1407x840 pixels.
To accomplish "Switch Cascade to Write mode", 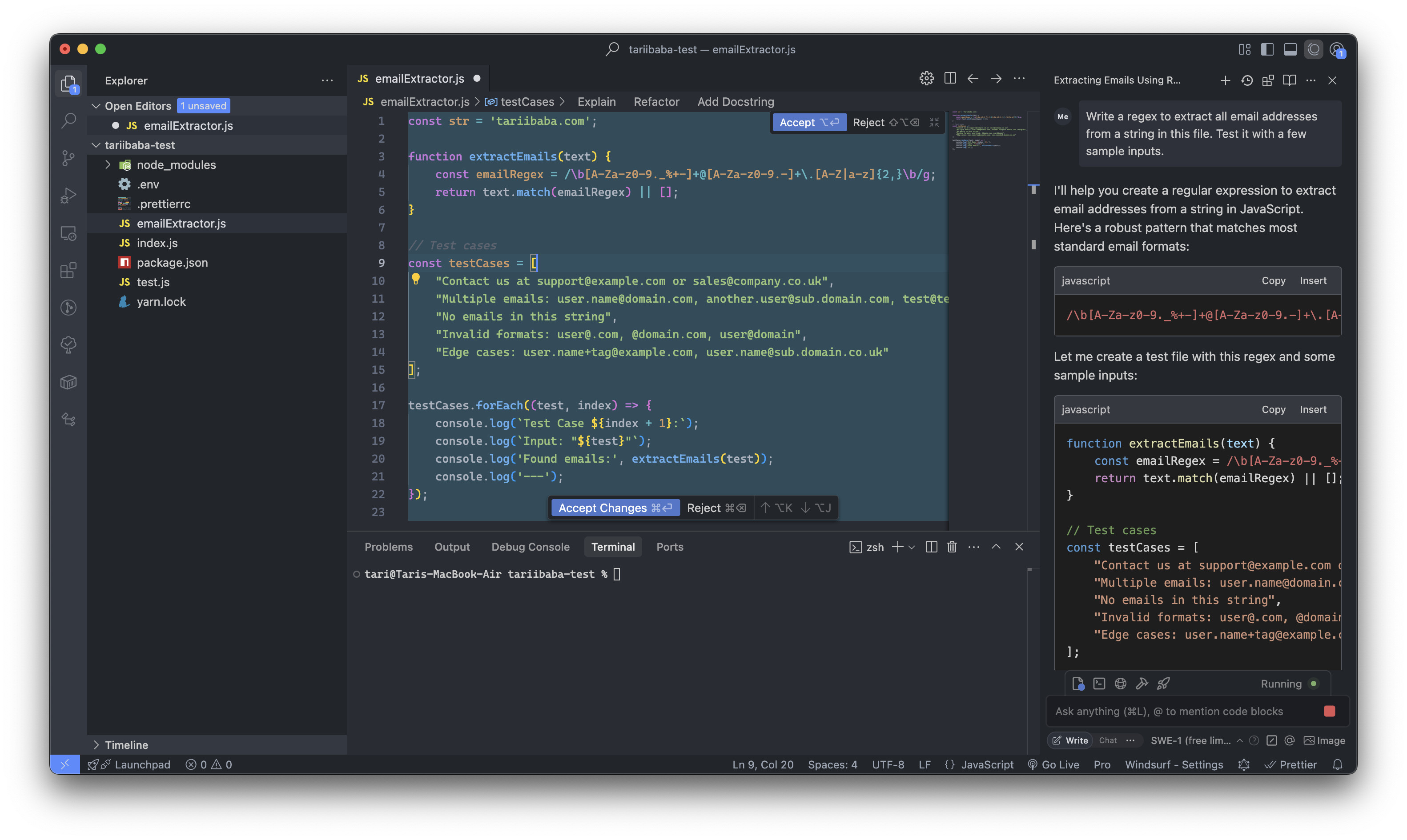I will point(1070,740).
